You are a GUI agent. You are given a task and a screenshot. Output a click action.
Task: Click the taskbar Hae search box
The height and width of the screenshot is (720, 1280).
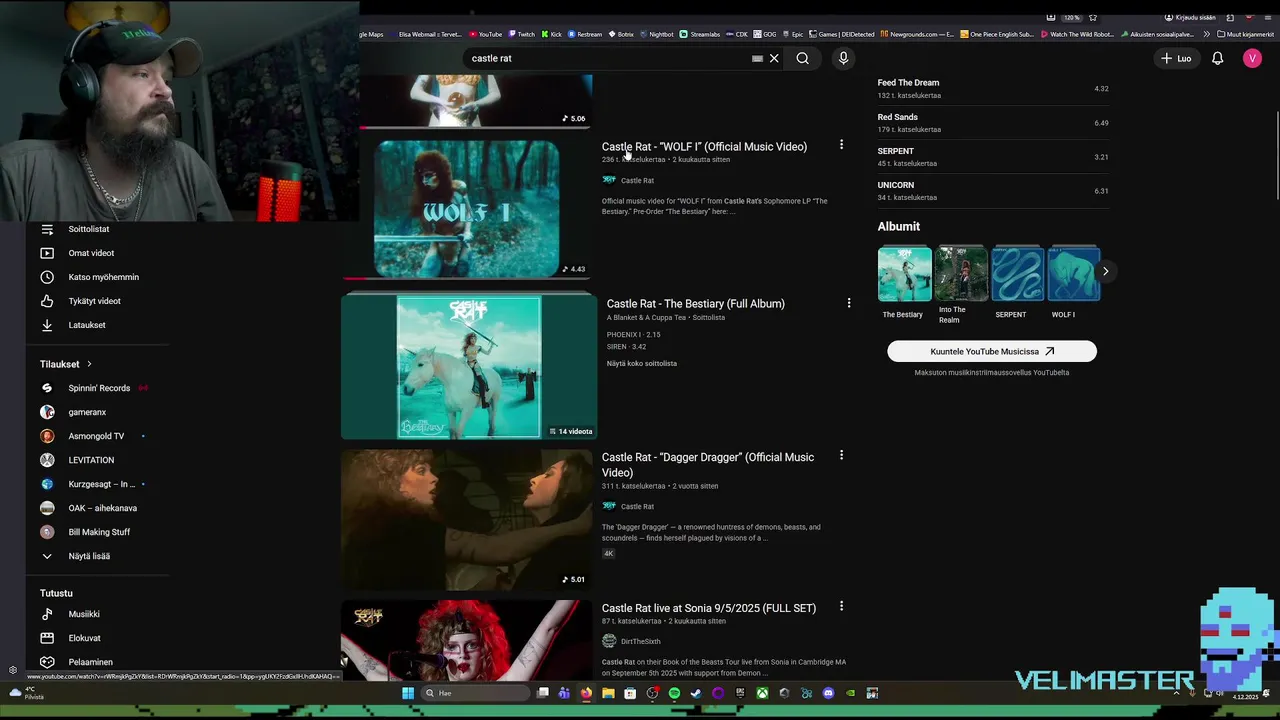(x=473, y=693)
